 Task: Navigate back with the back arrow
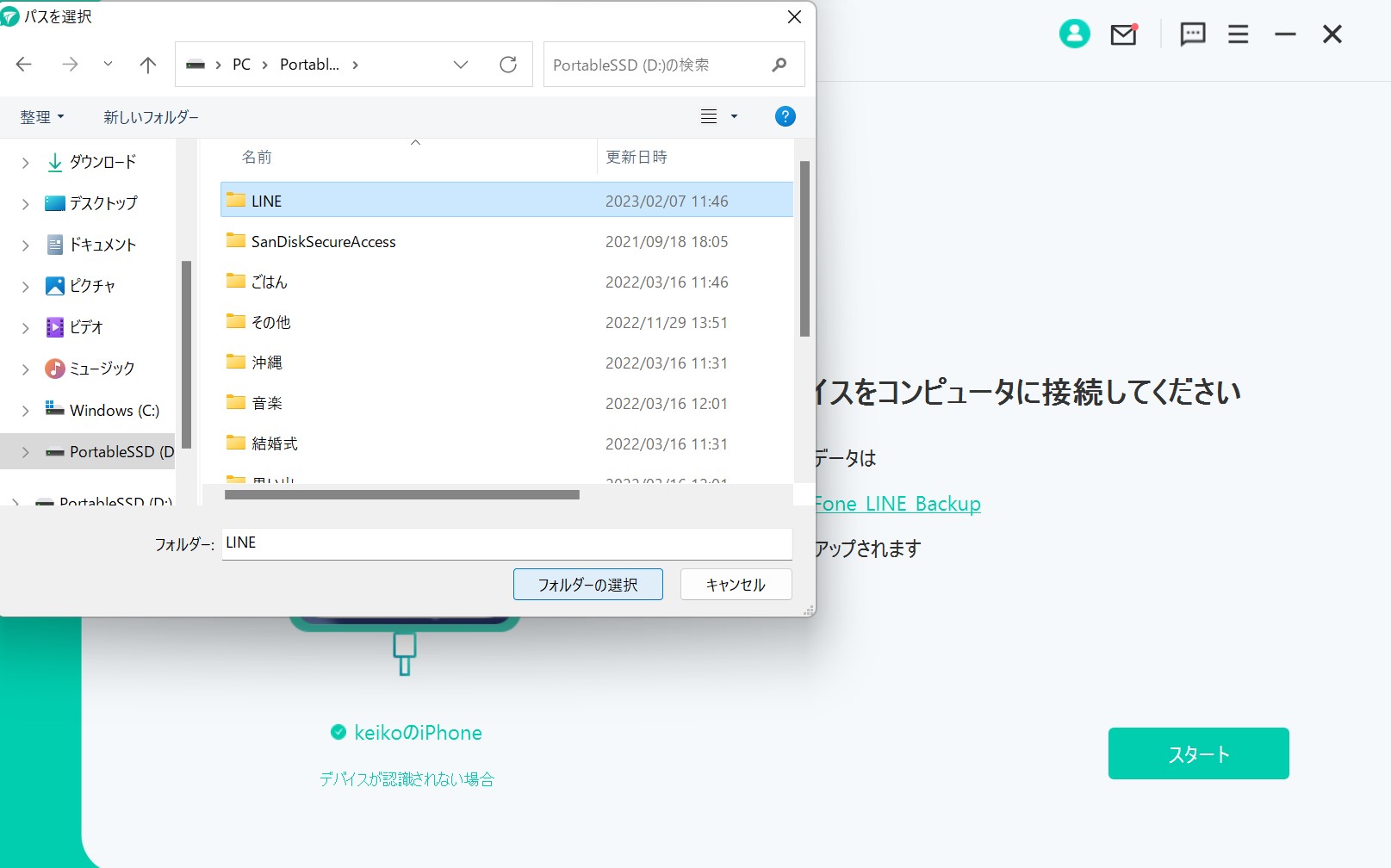pyautogui.click(x=24, y=65)
